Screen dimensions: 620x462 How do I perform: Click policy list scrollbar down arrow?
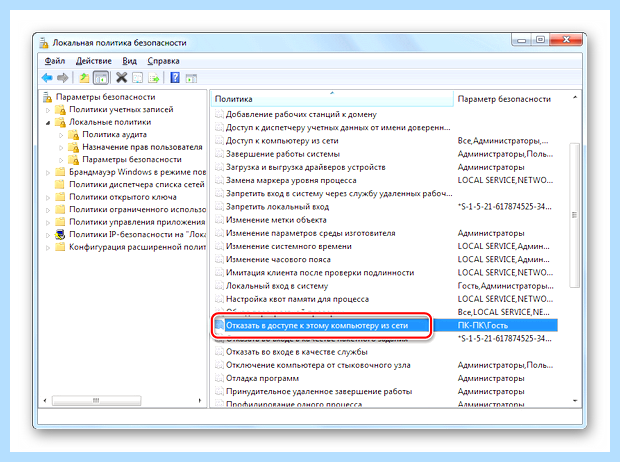(x=575, y=401)
